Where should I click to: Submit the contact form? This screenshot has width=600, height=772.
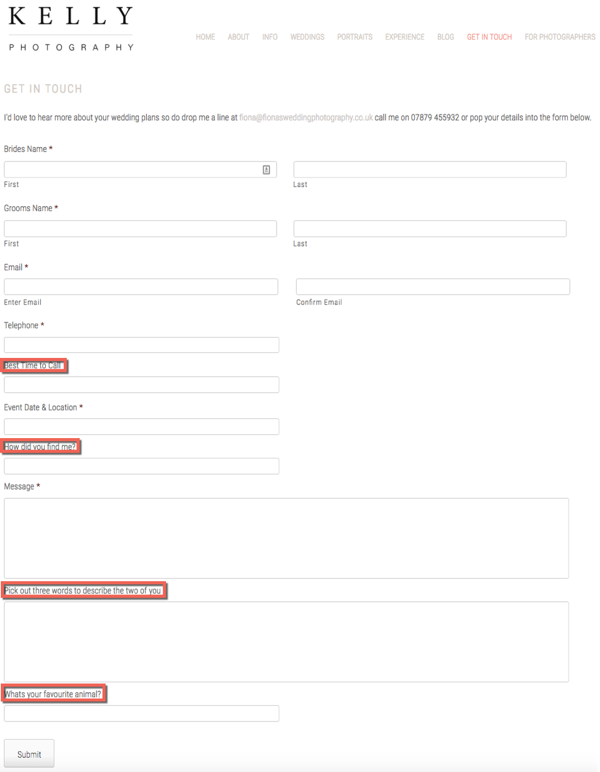(x=29, y=754)
